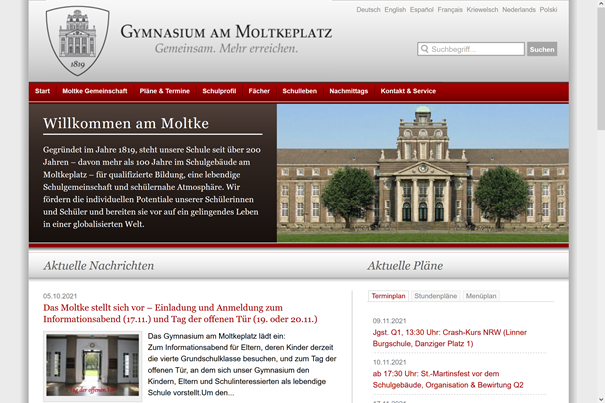The width and height of the screenshot is (605, 403).
Task: Switch language to Français
Action: [x=450, y=10]
